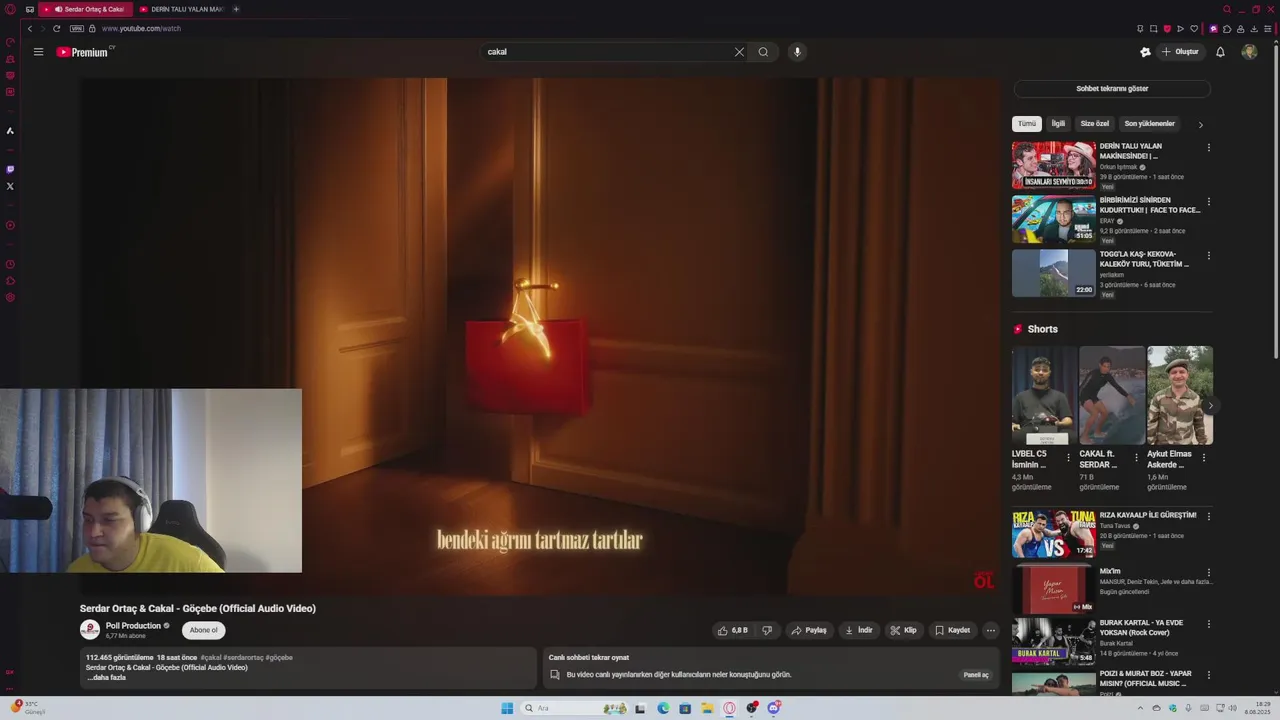1280x720 pixels.
Task: Open options for RIZA KAYAALP İLE GÜREŞTİM
Action: [x=1208, y=516]
